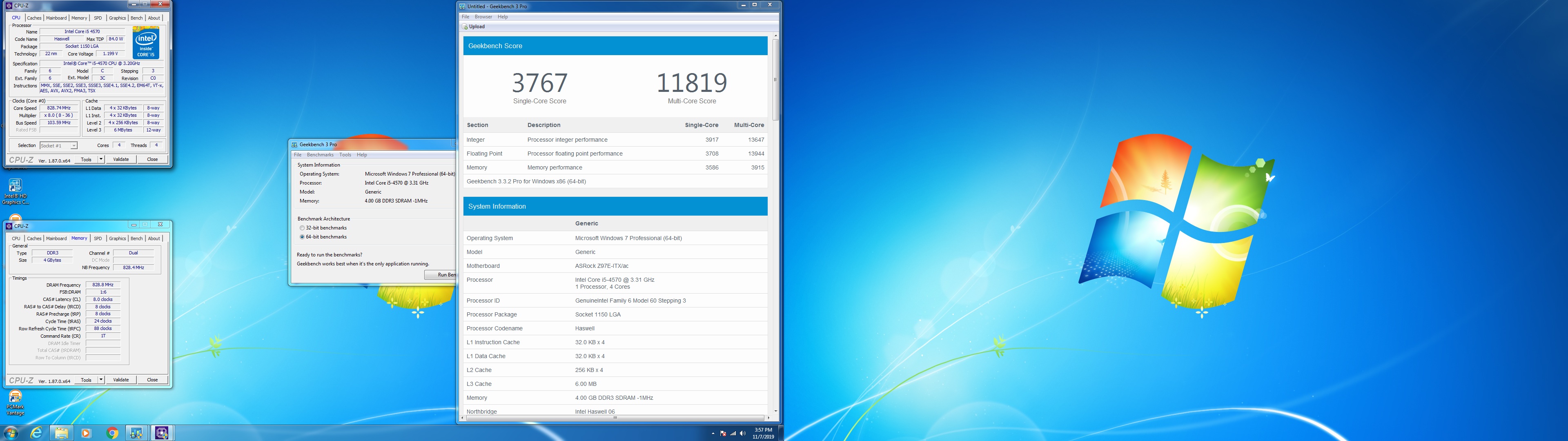The image size is (1568, 441).
Task: Click Validate in top CPU-Z window
Action: [x=121, y=160]
